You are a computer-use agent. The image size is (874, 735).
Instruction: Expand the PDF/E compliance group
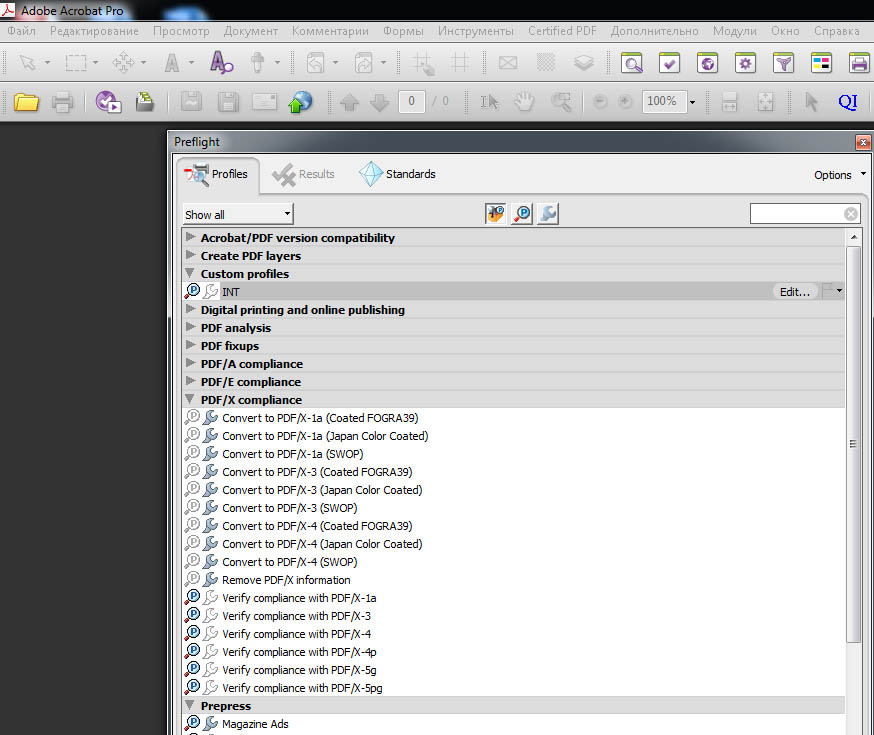[x=190, y=381]
